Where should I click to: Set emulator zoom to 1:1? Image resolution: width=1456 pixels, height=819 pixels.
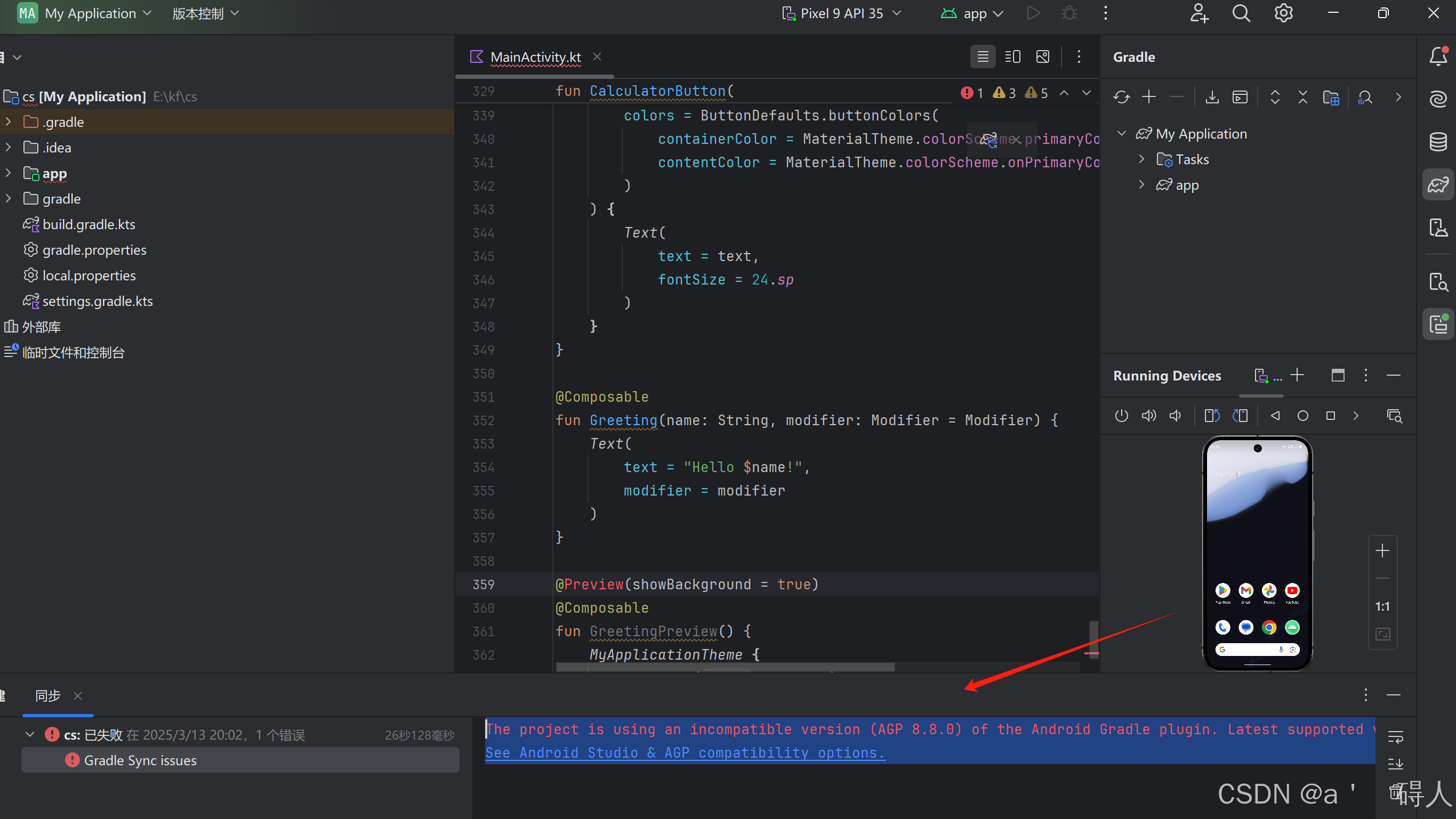tap(1382, 606)
